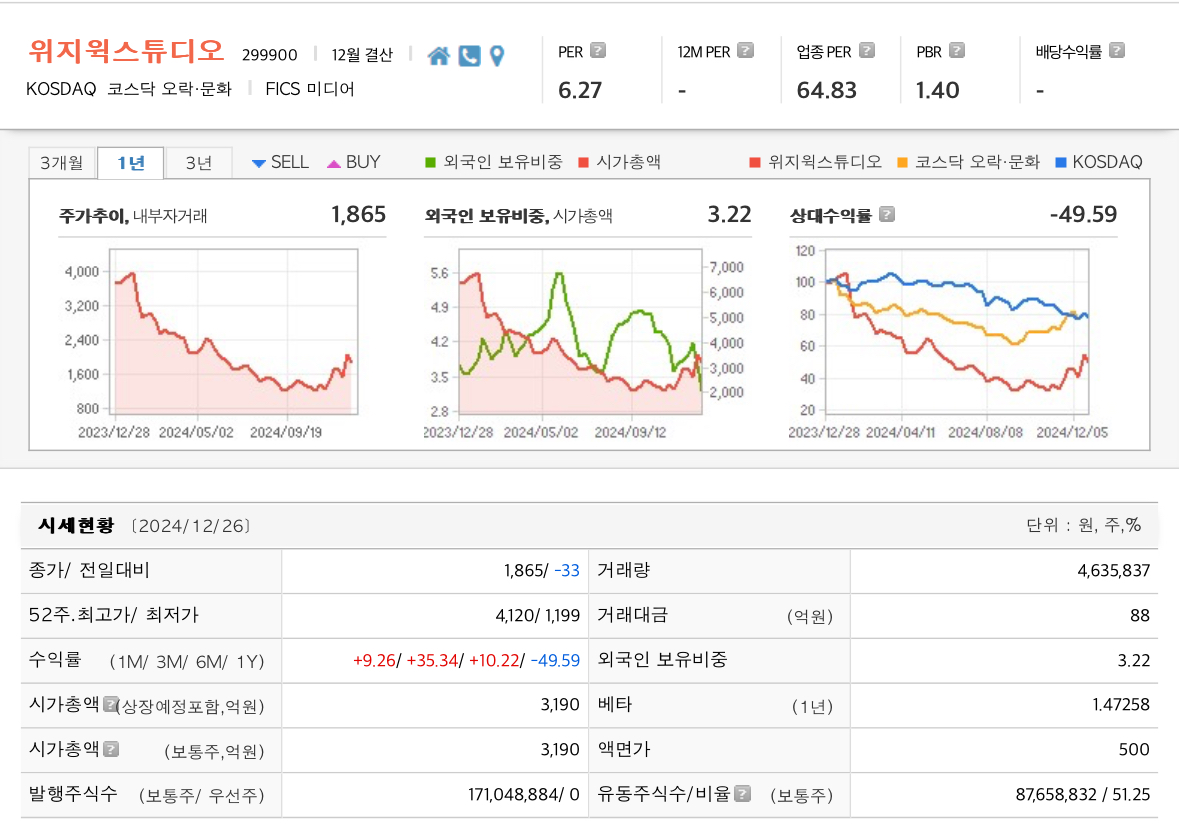The height and width of the screenshot is (836, 1179).
Task: Click the stock code 299900
Action: (269, 55)
